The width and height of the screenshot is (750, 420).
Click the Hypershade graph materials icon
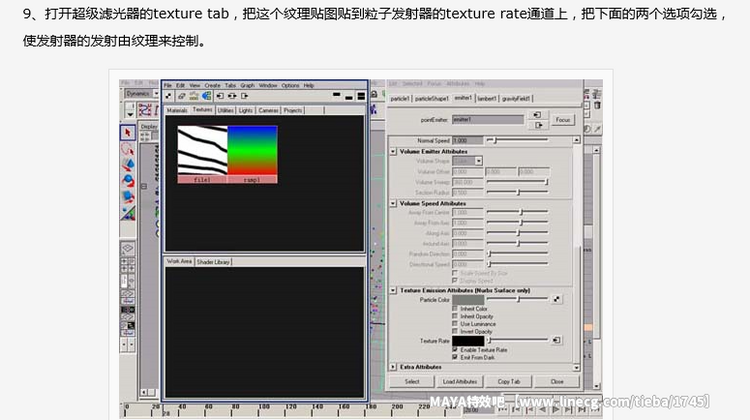(x=207, y=96)
